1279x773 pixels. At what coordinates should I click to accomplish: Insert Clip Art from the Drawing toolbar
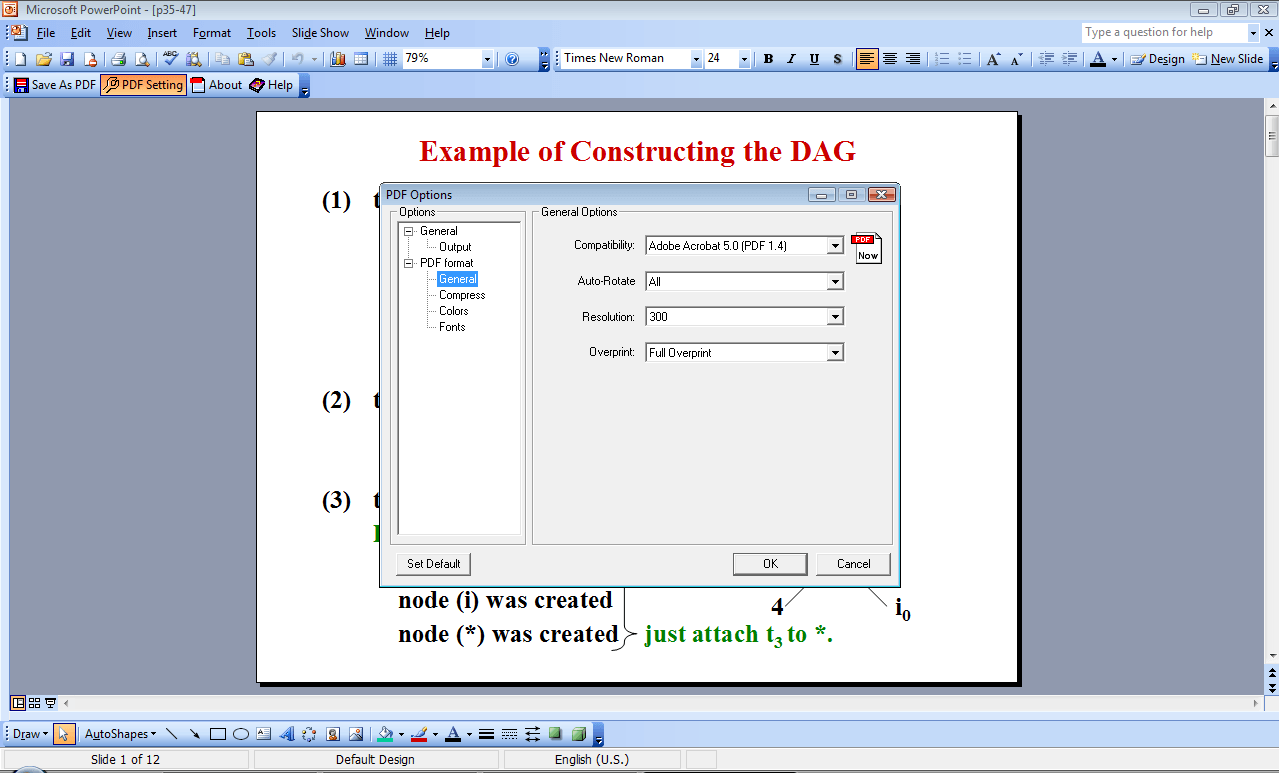[333, 734]
